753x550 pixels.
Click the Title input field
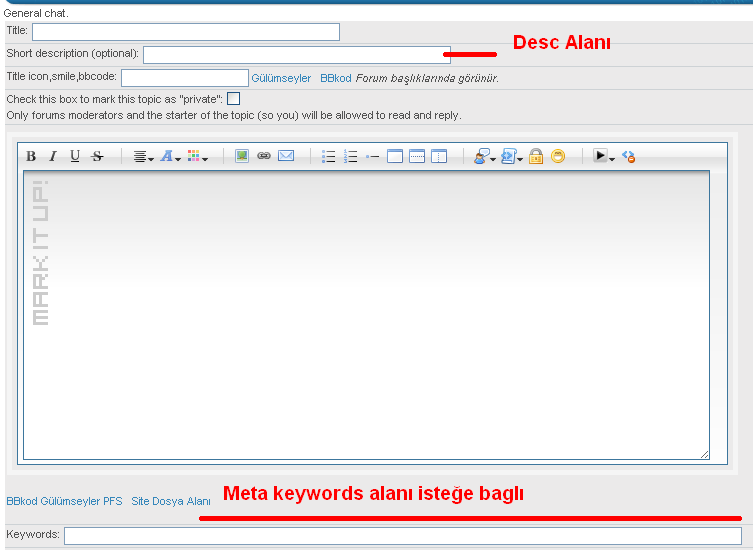[x=186, y=32]
